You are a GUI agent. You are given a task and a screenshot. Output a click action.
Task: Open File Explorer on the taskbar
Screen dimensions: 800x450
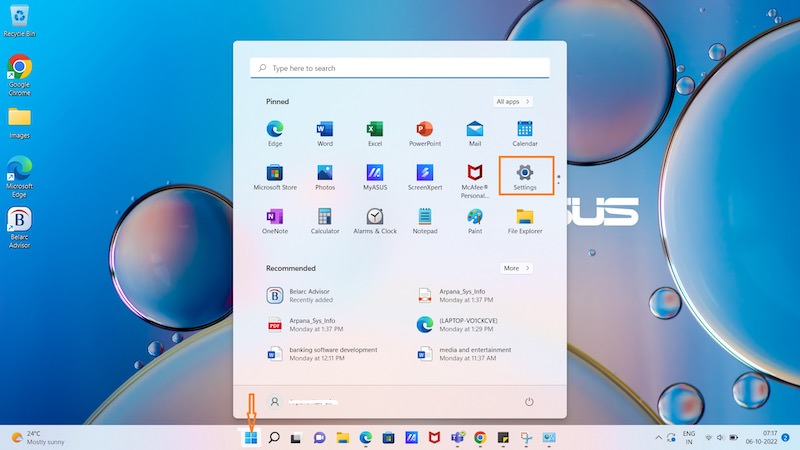tap(342, 438)
